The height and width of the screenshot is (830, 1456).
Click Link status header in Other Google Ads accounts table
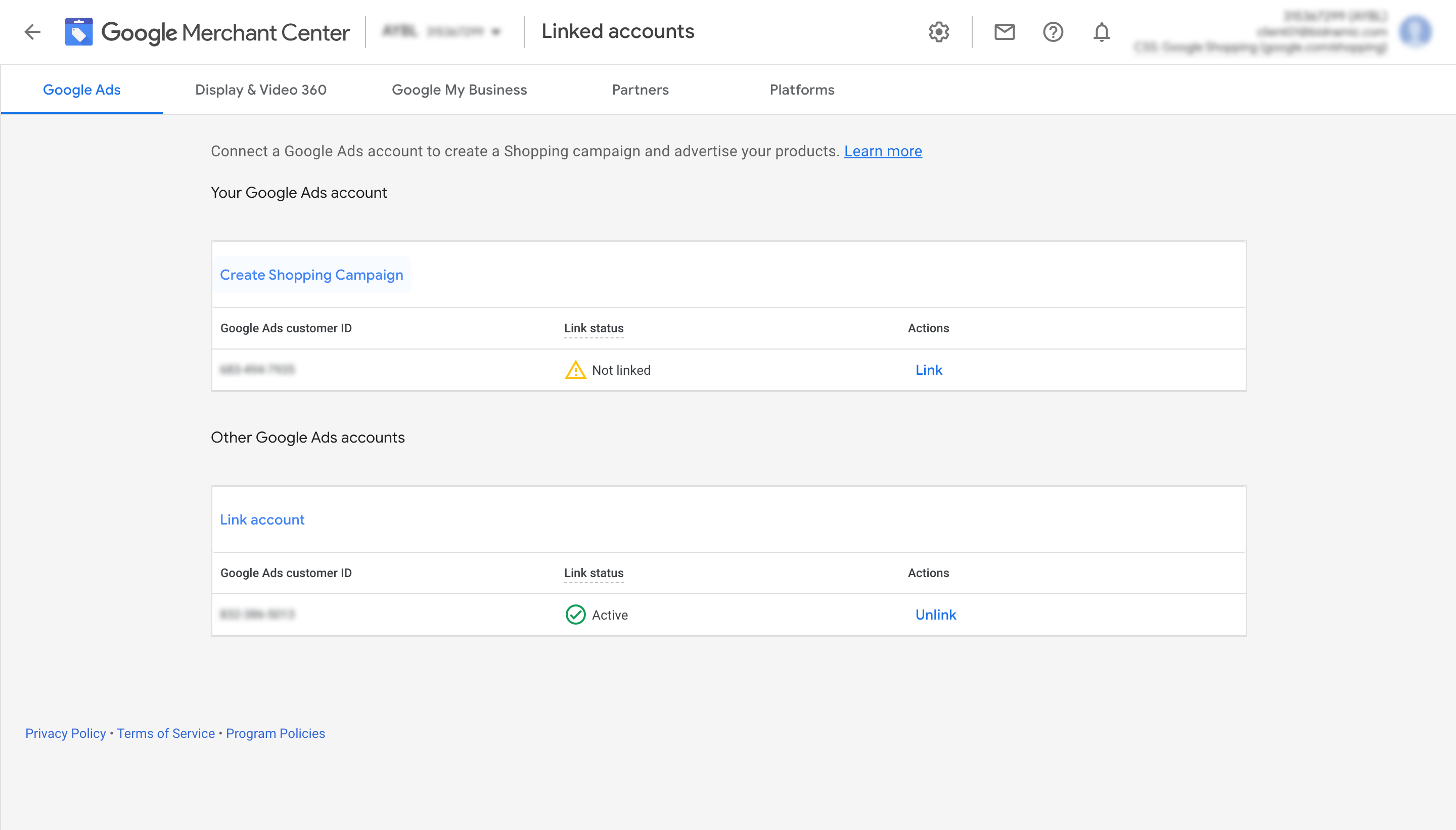click(594, 573)
